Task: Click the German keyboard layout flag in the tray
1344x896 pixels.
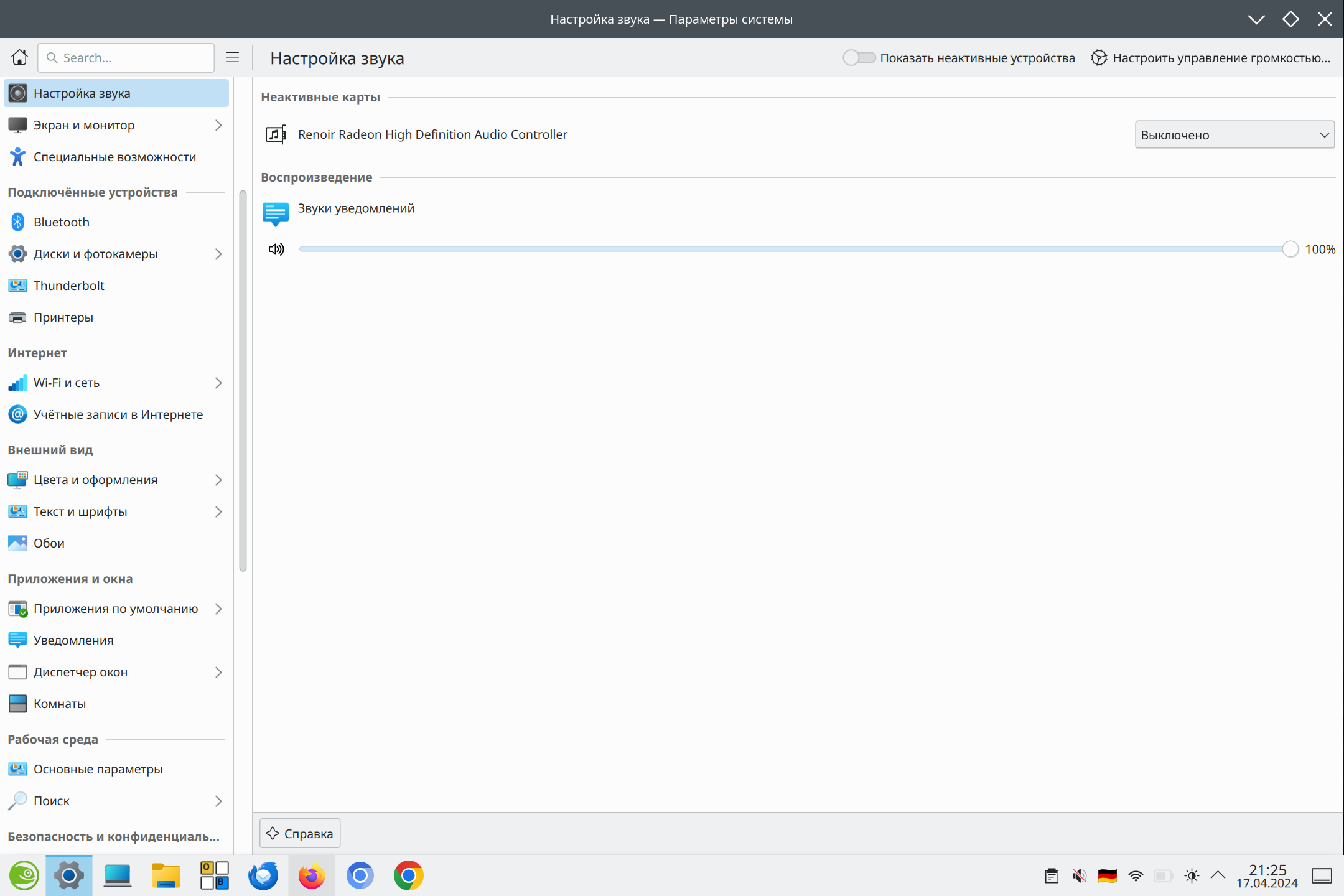Action: tap(1108, 875)
